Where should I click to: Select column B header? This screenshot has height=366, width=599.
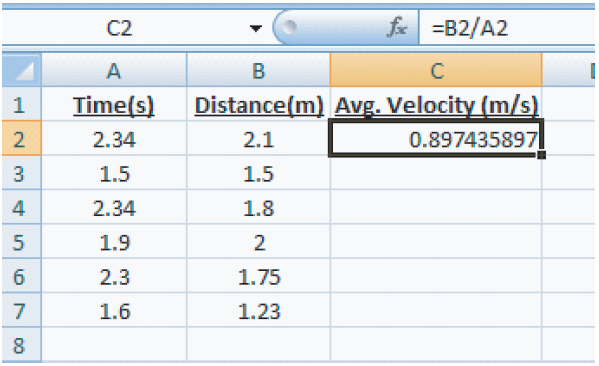[258, 70]
